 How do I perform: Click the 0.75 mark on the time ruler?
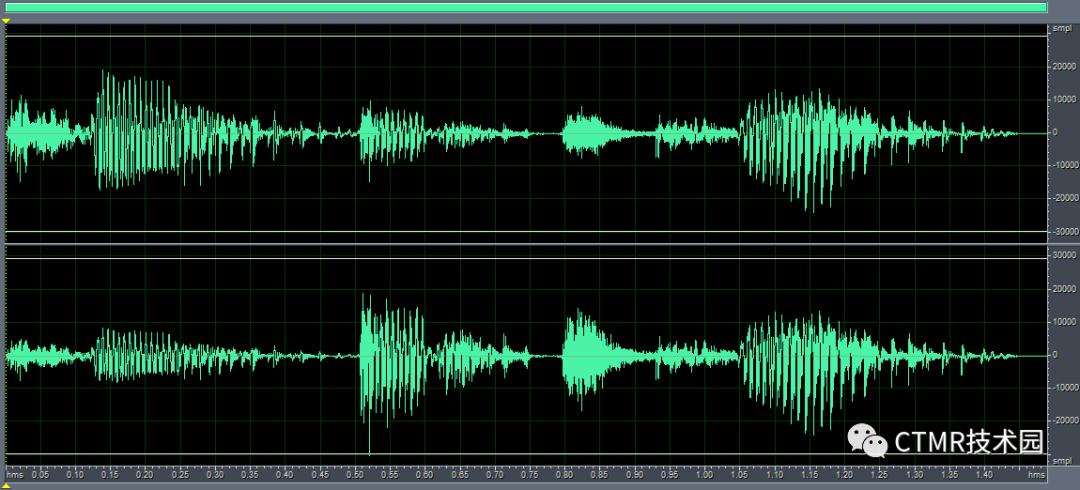click(x=530, y=476)
